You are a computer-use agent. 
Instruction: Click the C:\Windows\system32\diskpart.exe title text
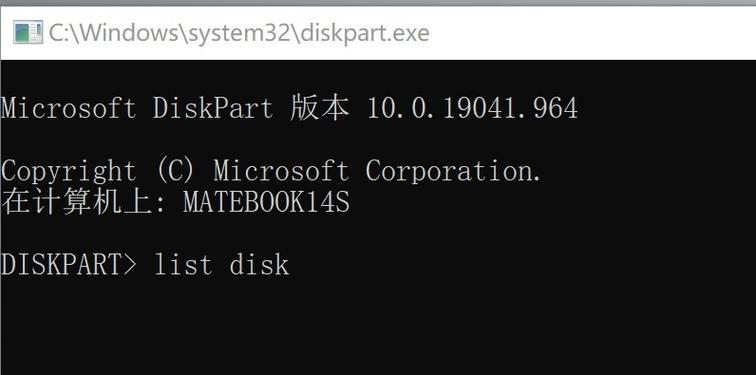[x=239, y=33]
